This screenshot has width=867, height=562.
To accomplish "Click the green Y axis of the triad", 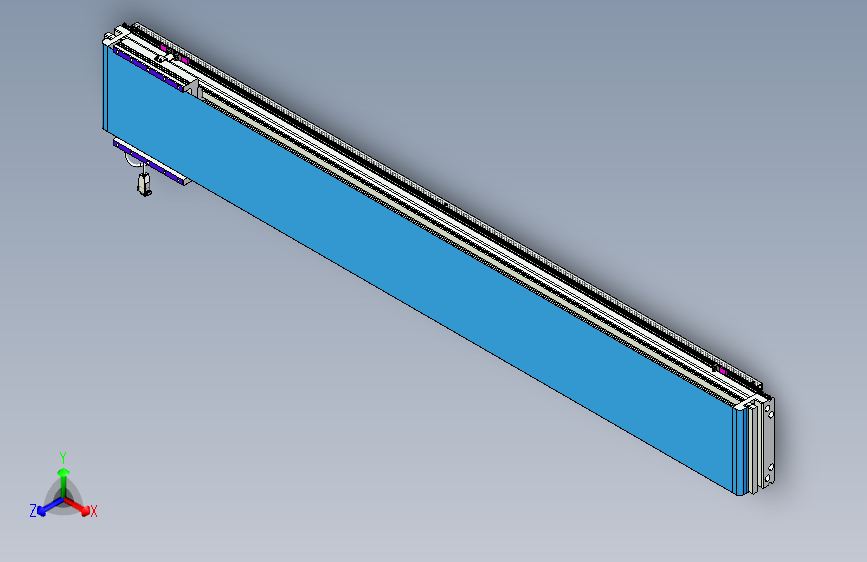I will [64, 483].
